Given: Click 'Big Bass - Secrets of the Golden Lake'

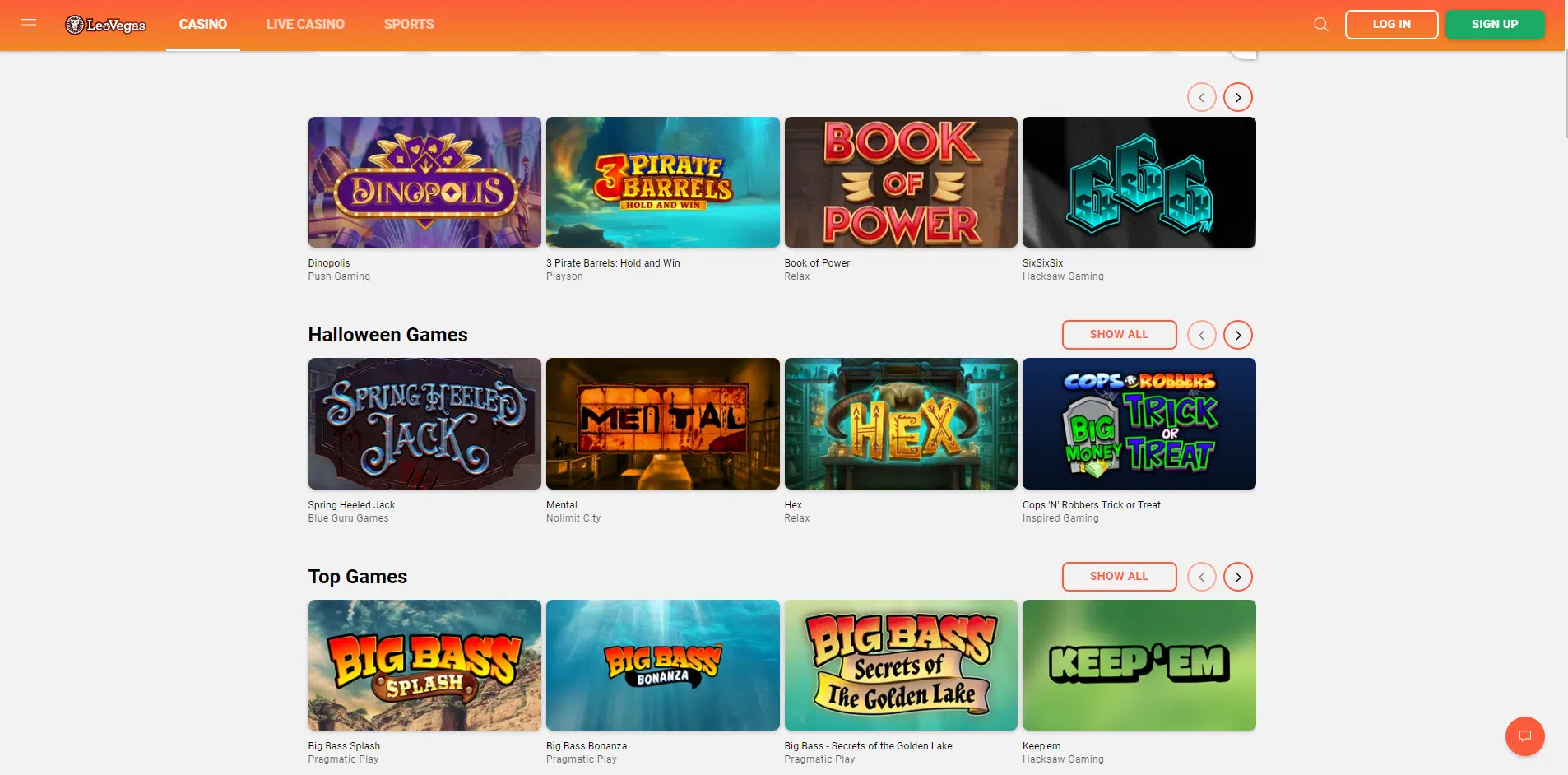Looking at the screenshot, I should point(868,746).
